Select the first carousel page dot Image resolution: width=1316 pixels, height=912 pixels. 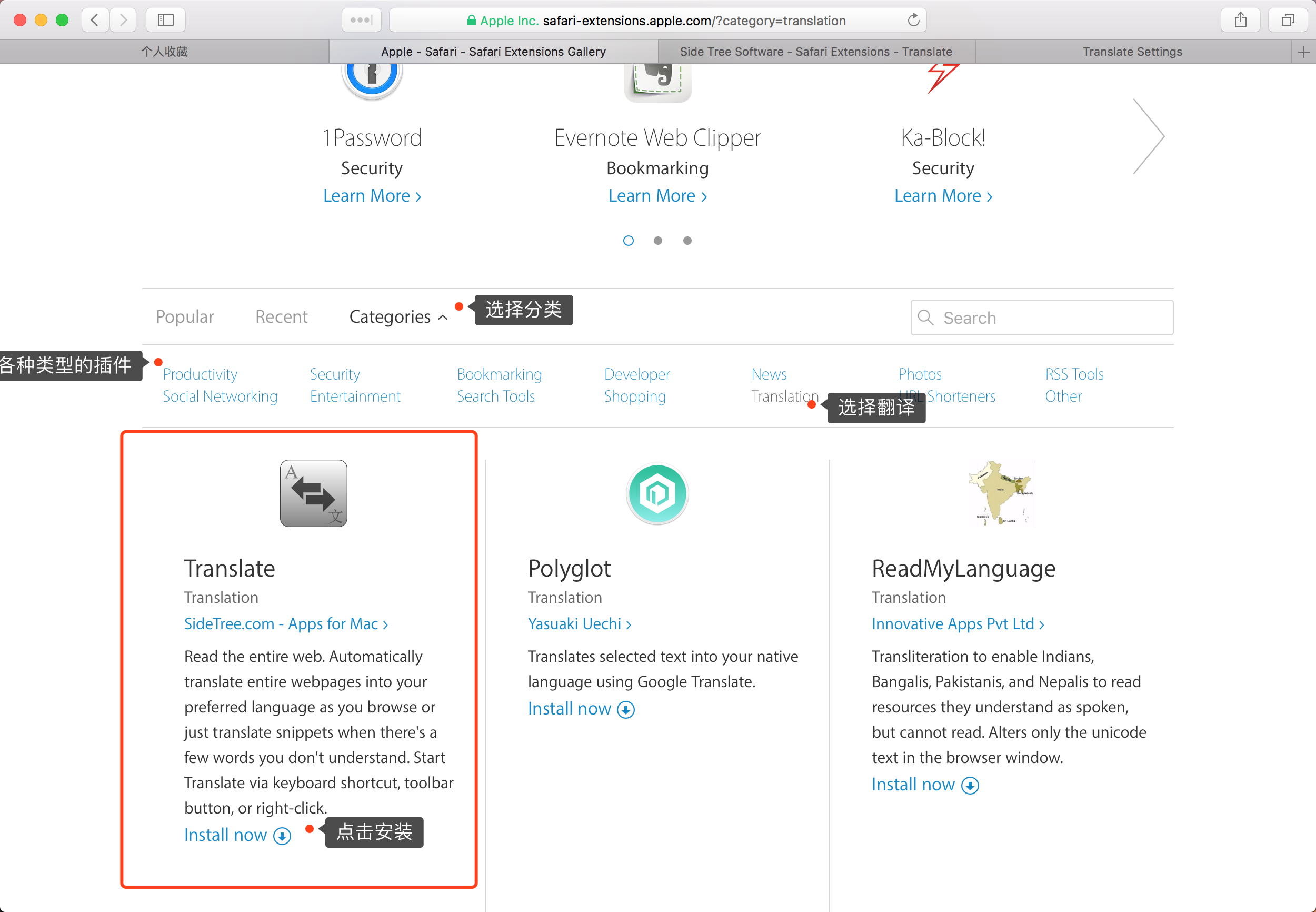pos(629,241)
